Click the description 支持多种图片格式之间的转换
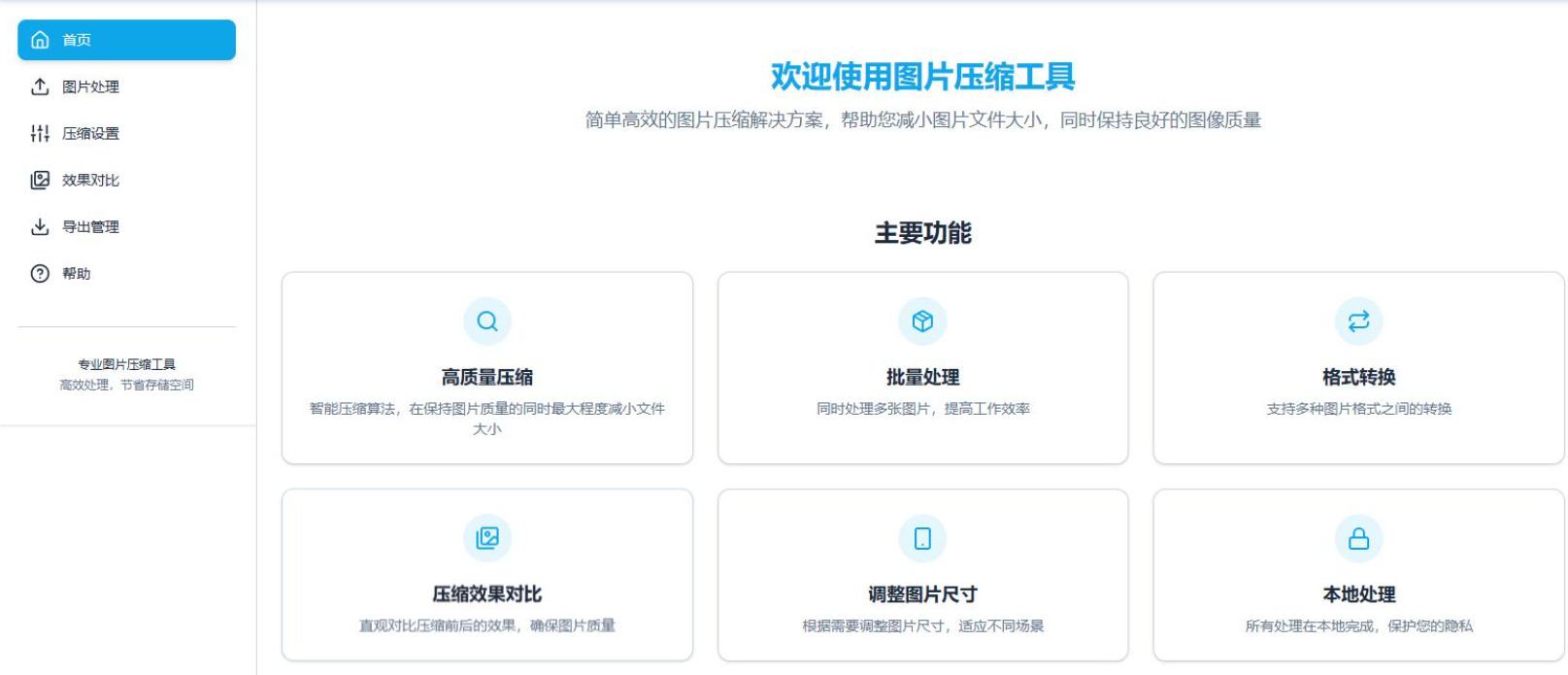The height and width of the screenshot is (675, 1568). point(1358,409)
